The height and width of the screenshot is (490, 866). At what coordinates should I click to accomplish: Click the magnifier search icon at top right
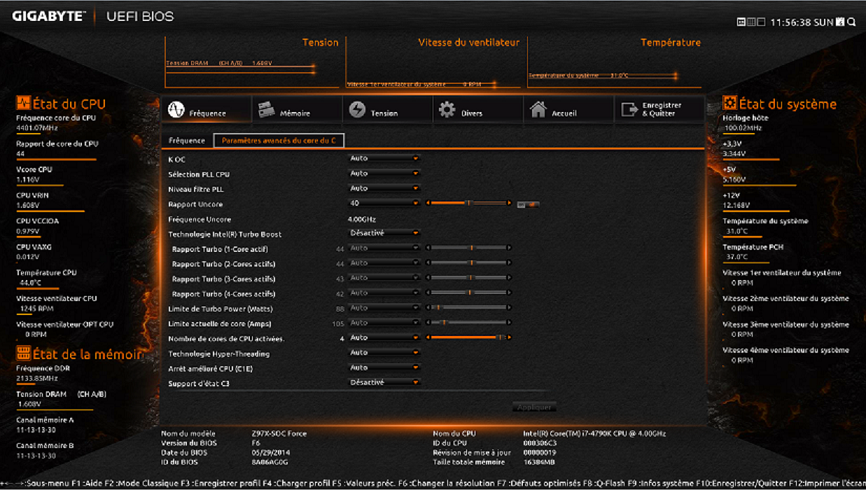point(852,22)
